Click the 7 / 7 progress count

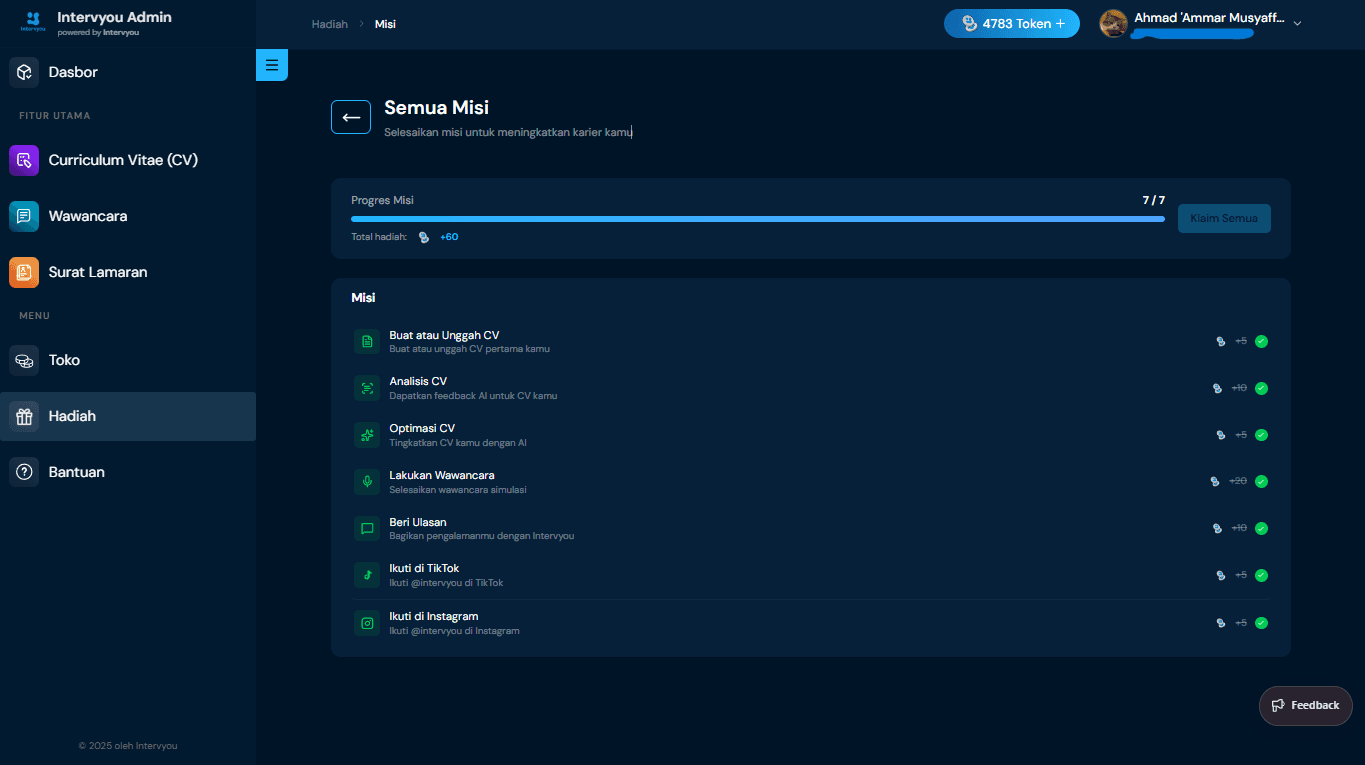click(1154, 200)
